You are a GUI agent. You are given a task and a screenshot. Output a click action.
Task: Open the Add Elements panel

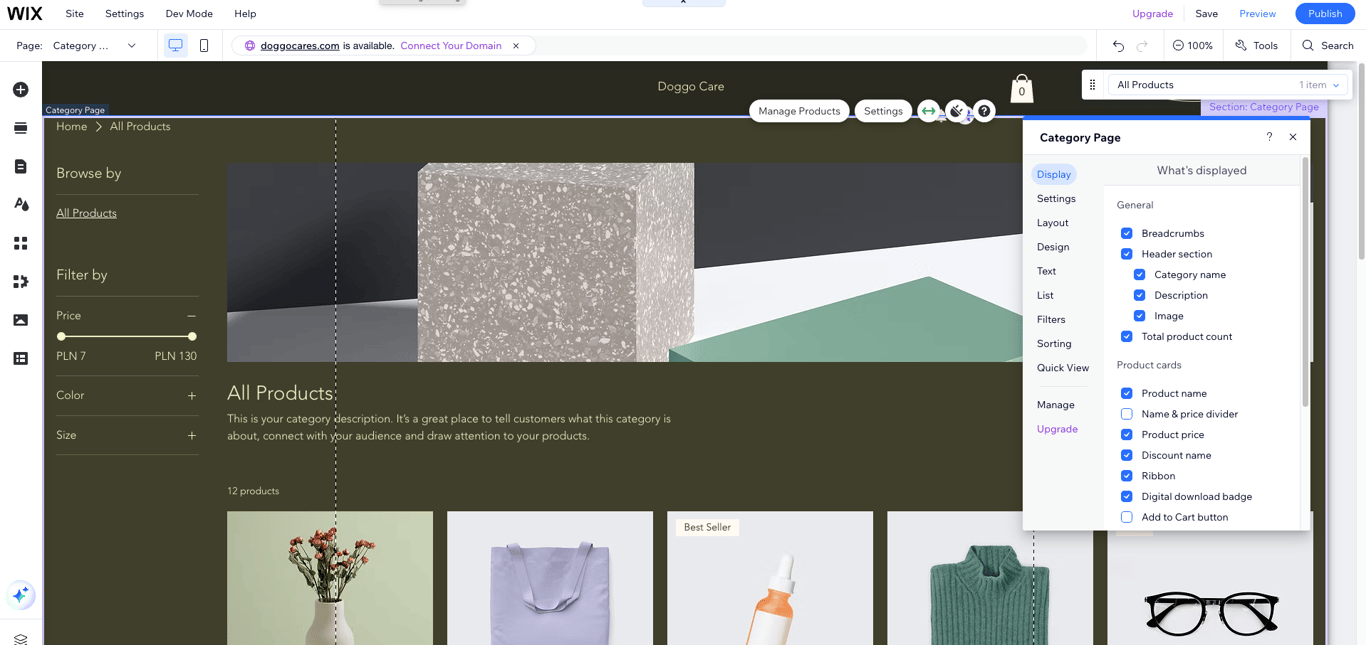(20, 89)
